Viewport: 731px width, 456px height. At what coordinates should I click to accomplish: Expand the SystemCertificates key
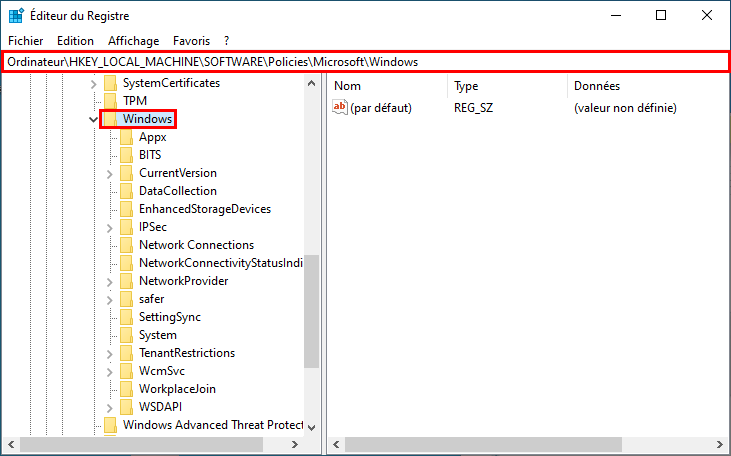click(x=94, y=84)
